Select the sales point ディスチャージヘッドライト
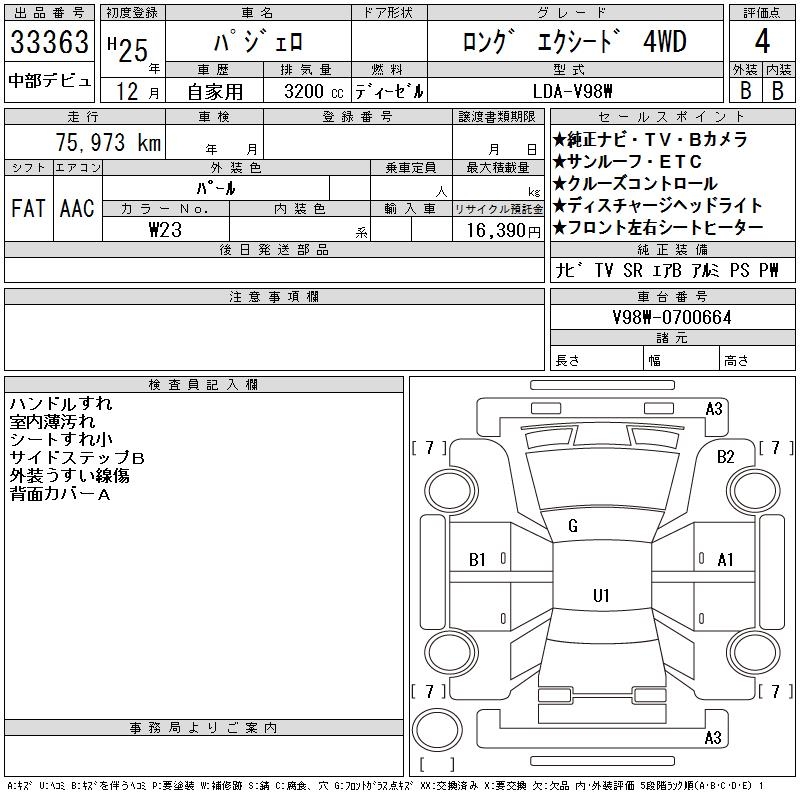Viewport: 800px width, 800px height. click(x=658, y=206)
